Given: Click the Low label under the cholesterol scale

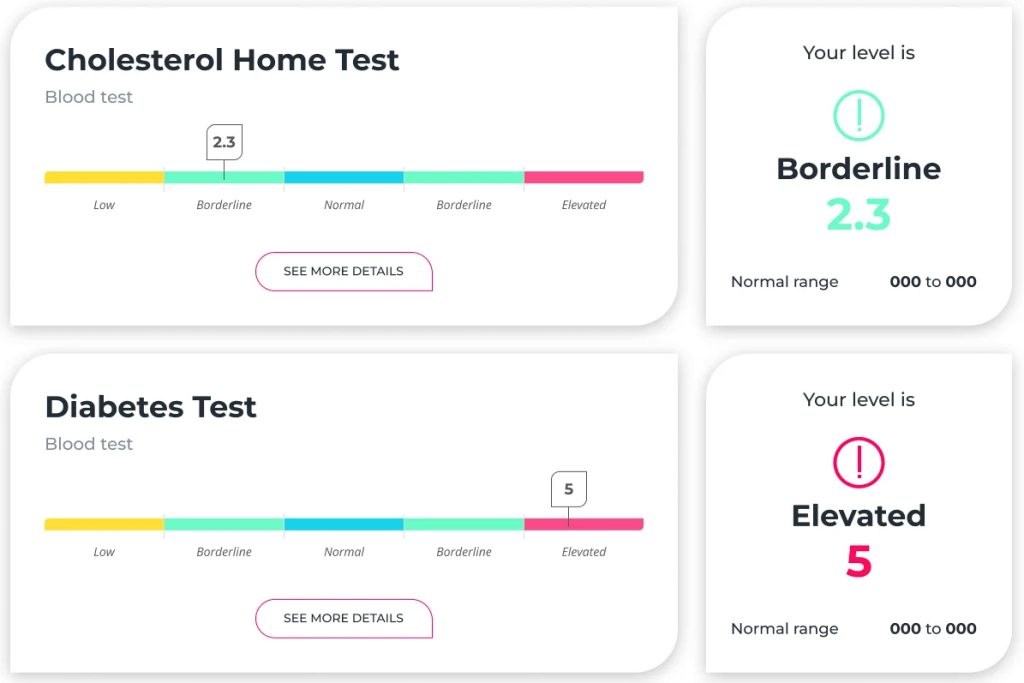Looking at the screenshot, I should click(x=104, y=204).
